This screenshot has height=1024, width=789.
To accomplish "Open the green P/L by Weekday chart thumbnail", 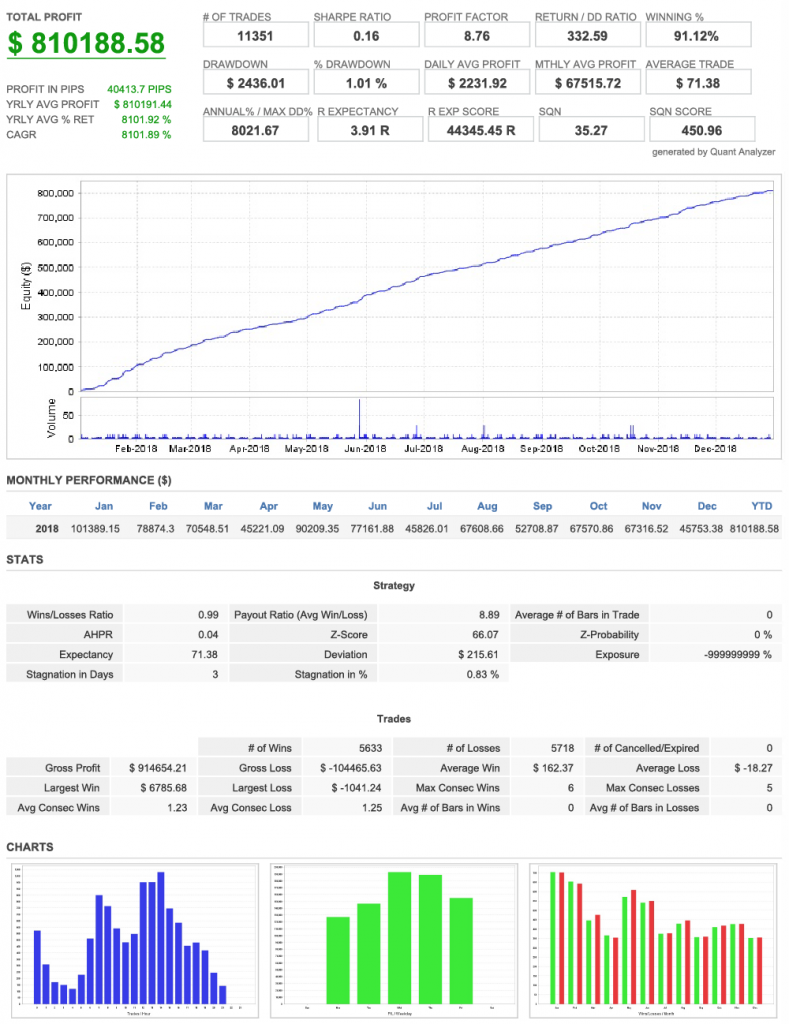I will (x=394, y=940).
